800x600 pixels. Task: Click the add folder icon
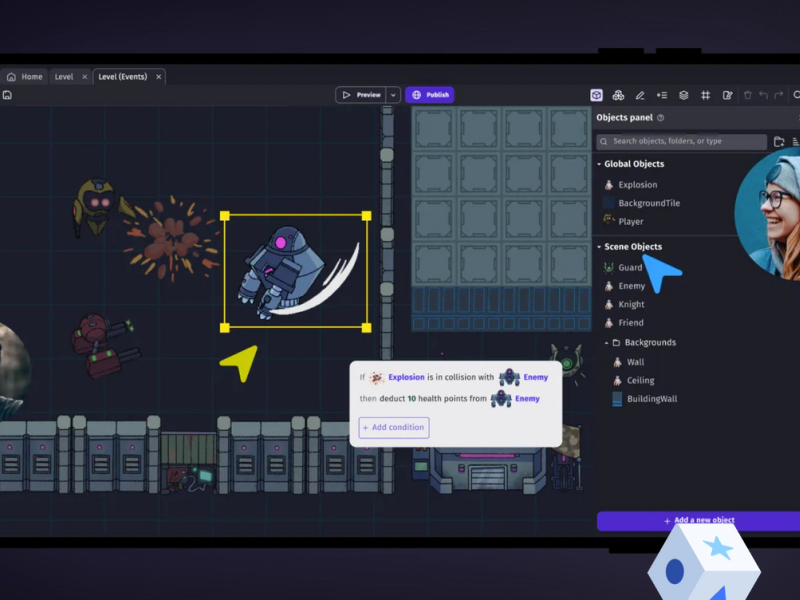tap(779, 141)
